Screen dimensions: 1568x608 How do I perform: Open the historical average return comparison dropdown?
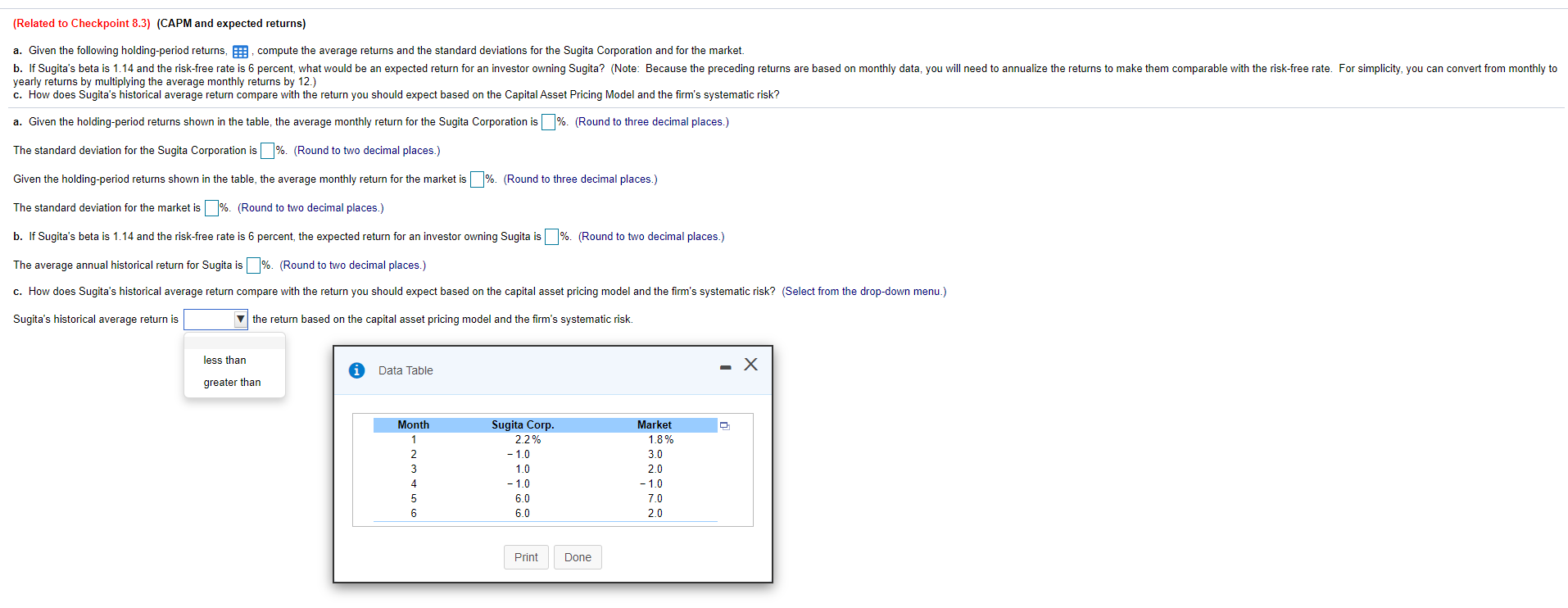point(215,319)
